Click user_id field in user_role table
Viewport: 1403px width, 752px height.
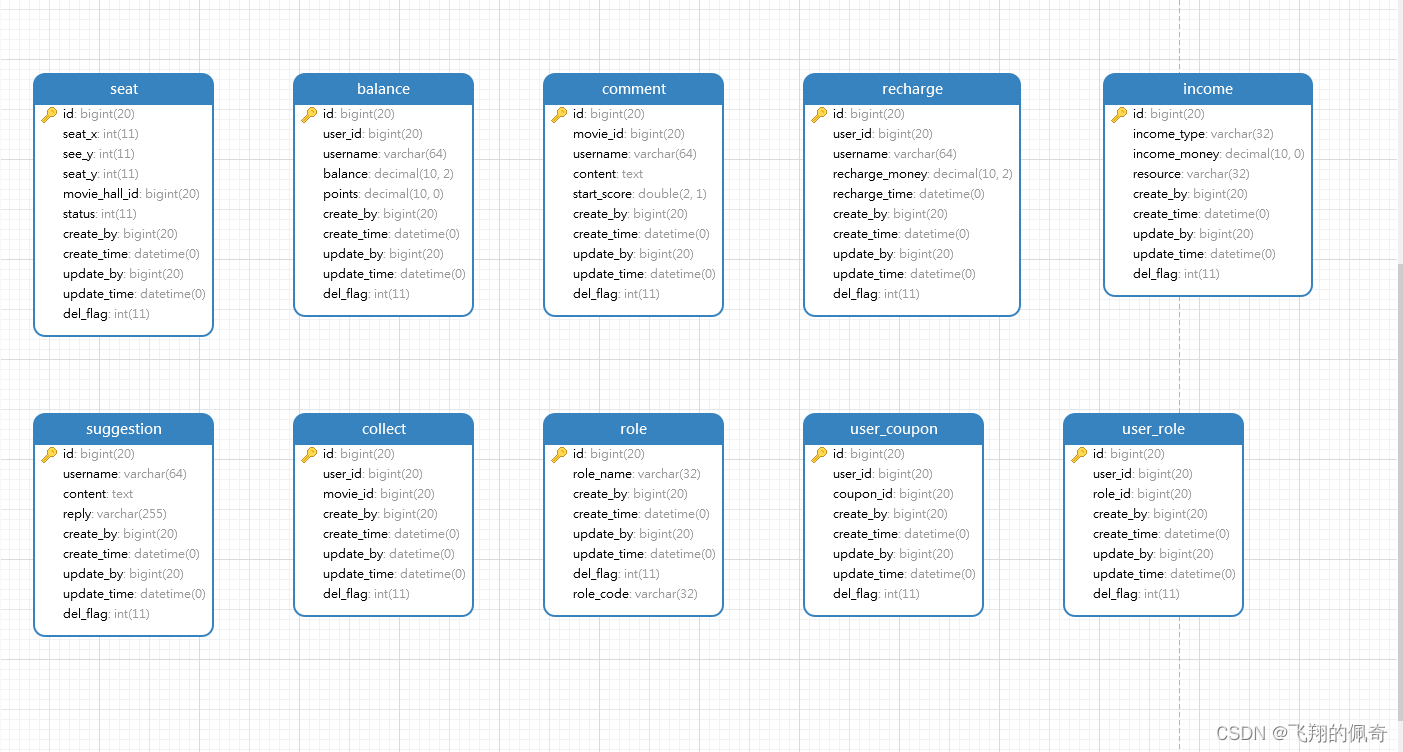(x=1143, y=474)
